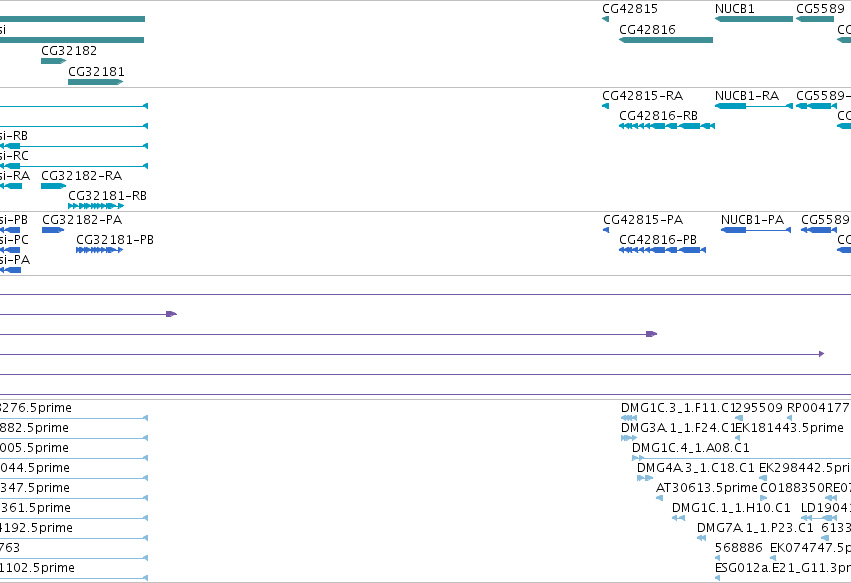
Task: Click the EST label 763
Action: [10, 548]
